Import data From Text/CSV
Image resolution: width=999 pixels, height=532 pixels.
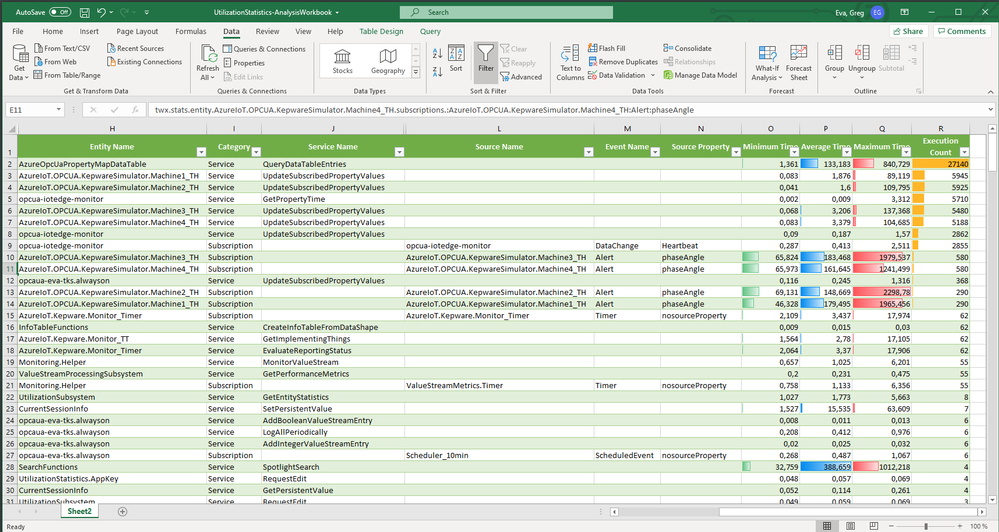point(62,48)
